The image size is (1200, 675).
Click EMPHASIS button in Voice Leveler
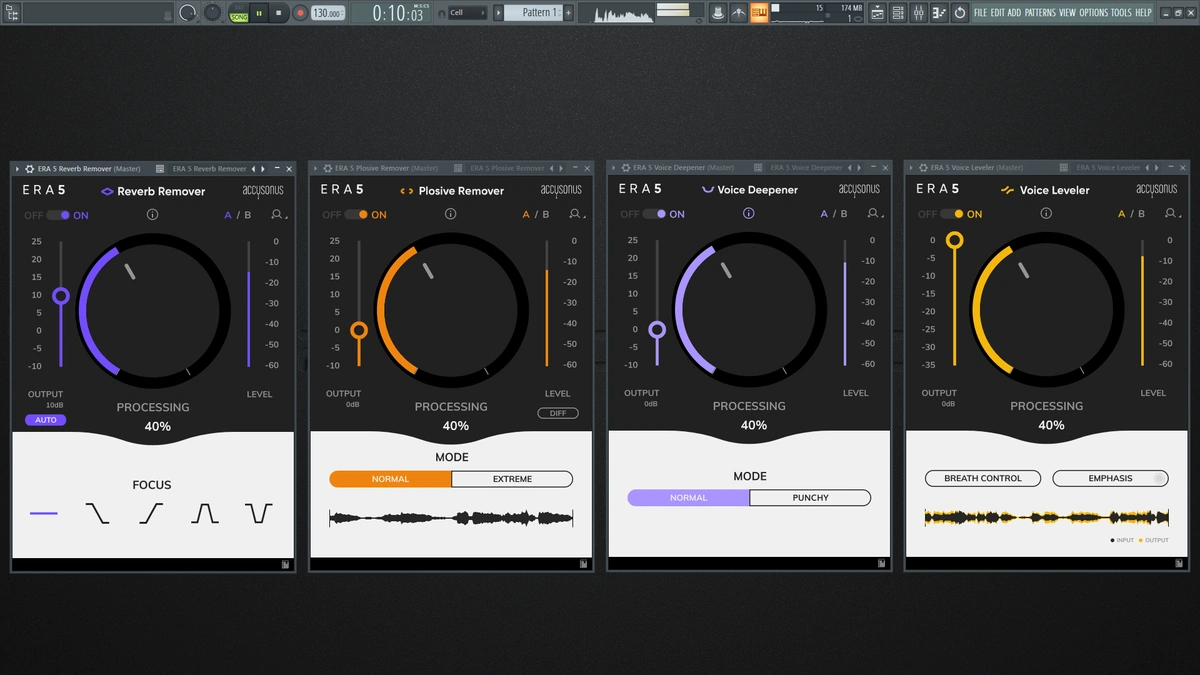[1110, 478]
